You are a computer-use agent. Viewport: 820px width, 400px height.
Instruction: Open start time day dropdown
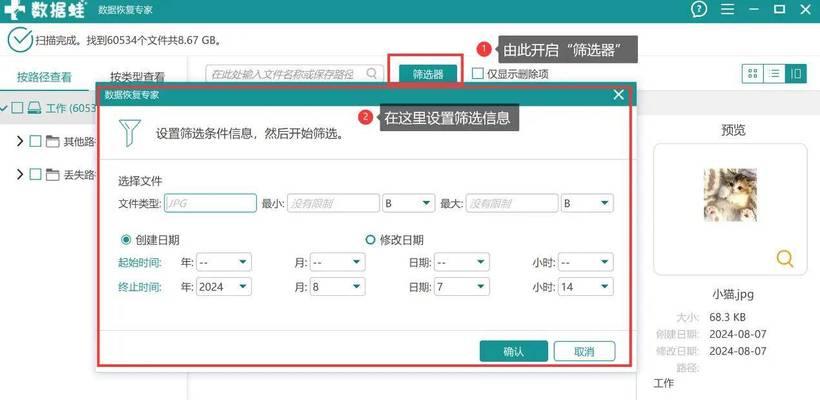coord(462,262)
